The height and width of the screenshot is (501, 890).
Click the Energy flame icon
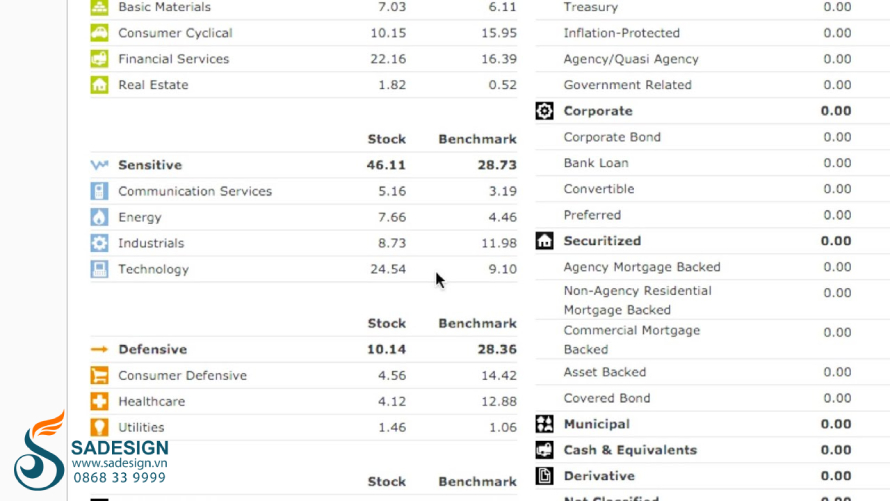pos(99,217)
